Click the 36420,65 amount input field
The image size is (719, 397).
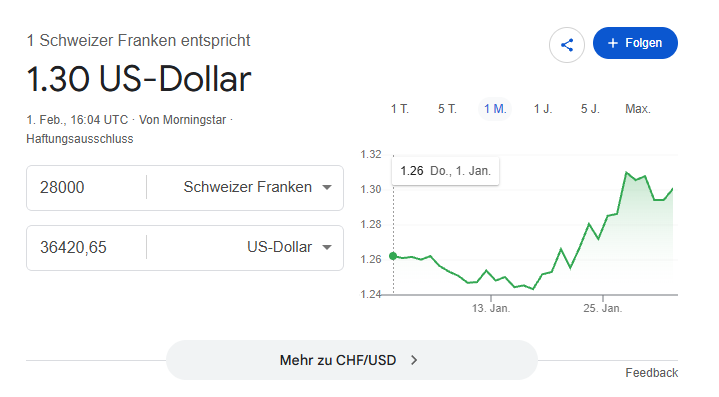point(86,248)
